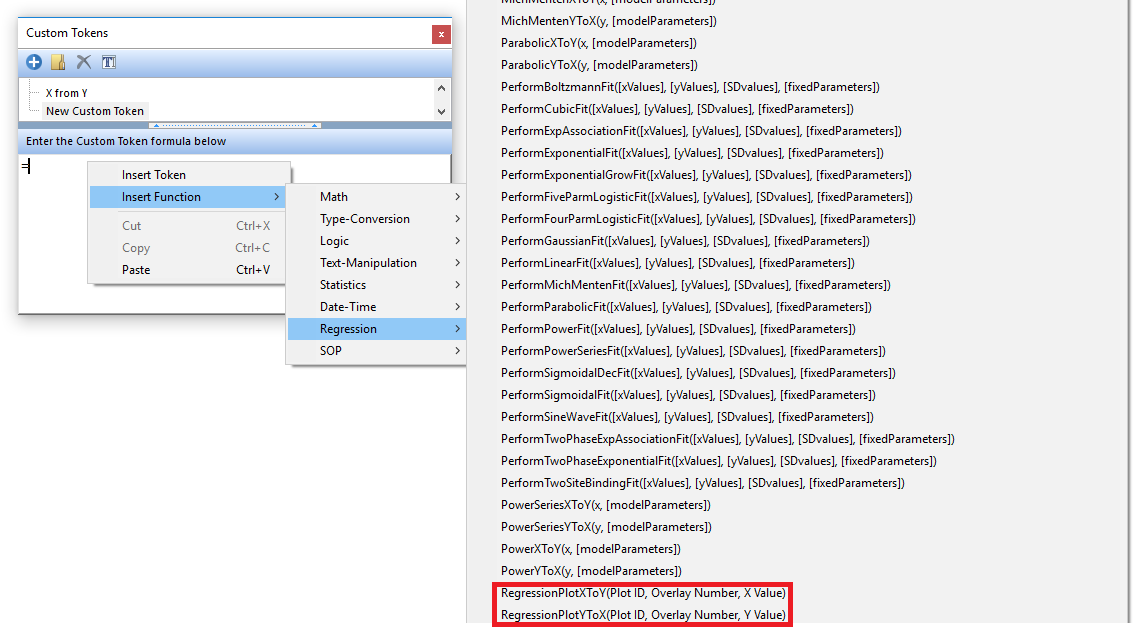The width and height of the screenshot is (1136, 630).
Task: Select RegressionPlotXToY function
Action: point(642,593)
